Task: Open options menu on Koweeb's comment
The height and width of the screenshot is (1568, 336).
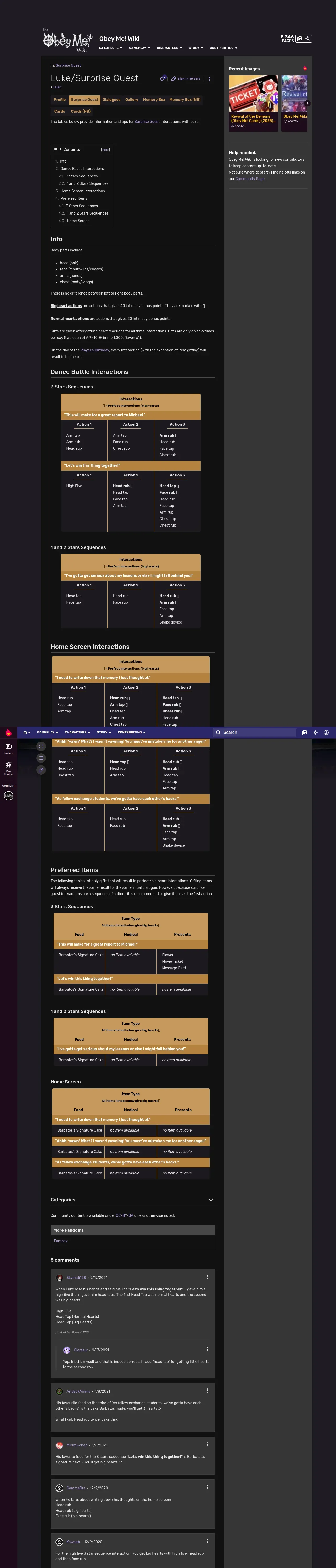Action: (x=207, y=1541)
